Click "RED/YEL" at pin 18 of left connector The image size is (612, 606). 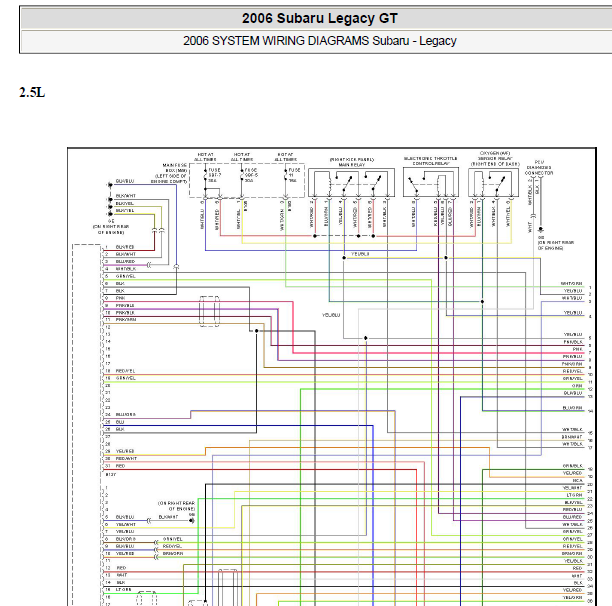[125, 371]
